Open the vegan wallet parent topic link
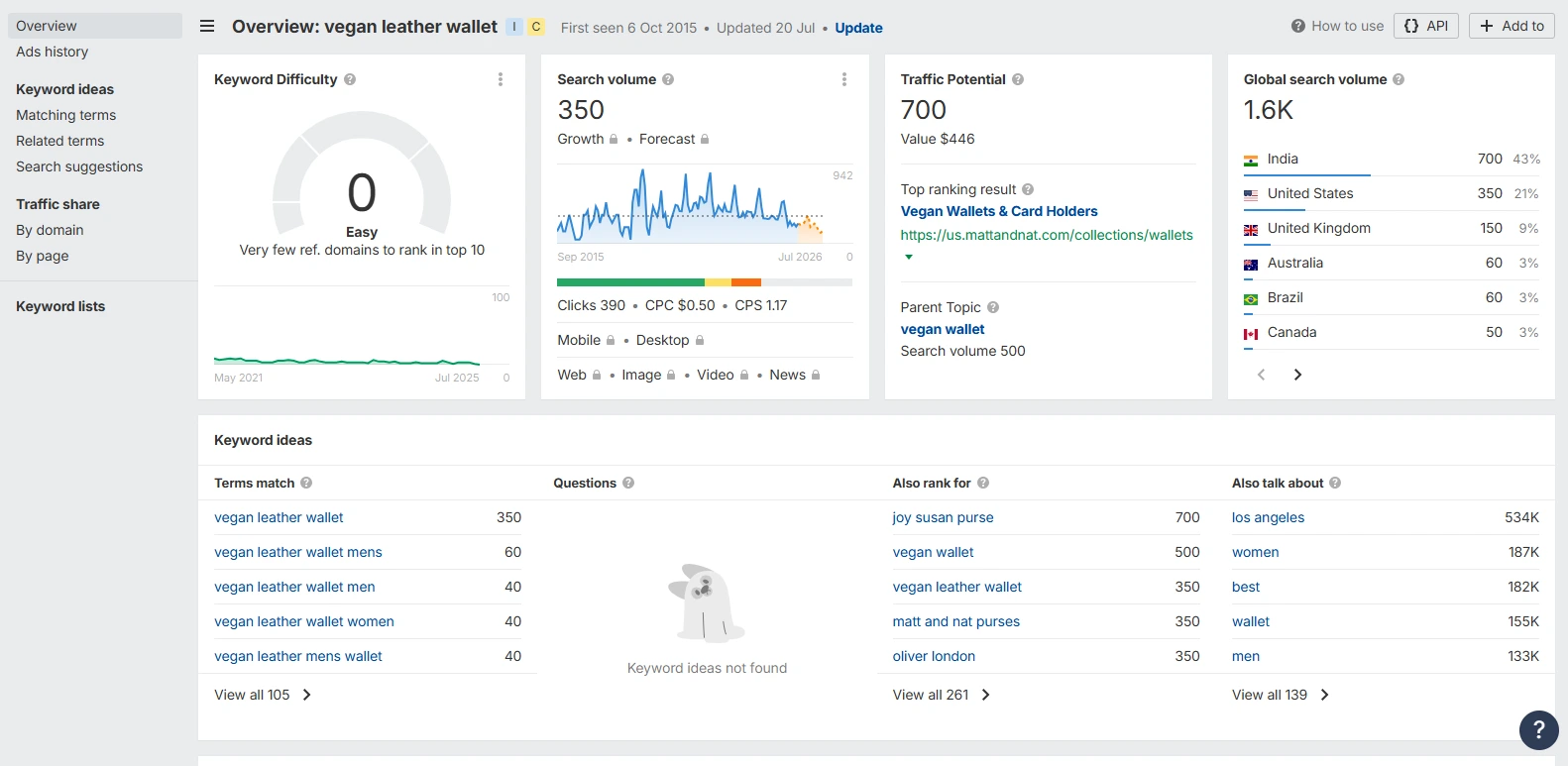Viewport: 1568px width, 766px height. [x=943, y=329]
